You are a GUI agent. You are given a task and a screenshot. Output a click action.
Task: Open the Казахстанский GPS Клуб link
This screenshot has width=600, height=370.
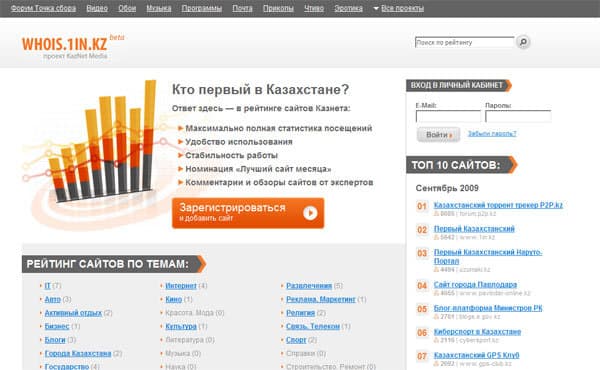[476, 355]
